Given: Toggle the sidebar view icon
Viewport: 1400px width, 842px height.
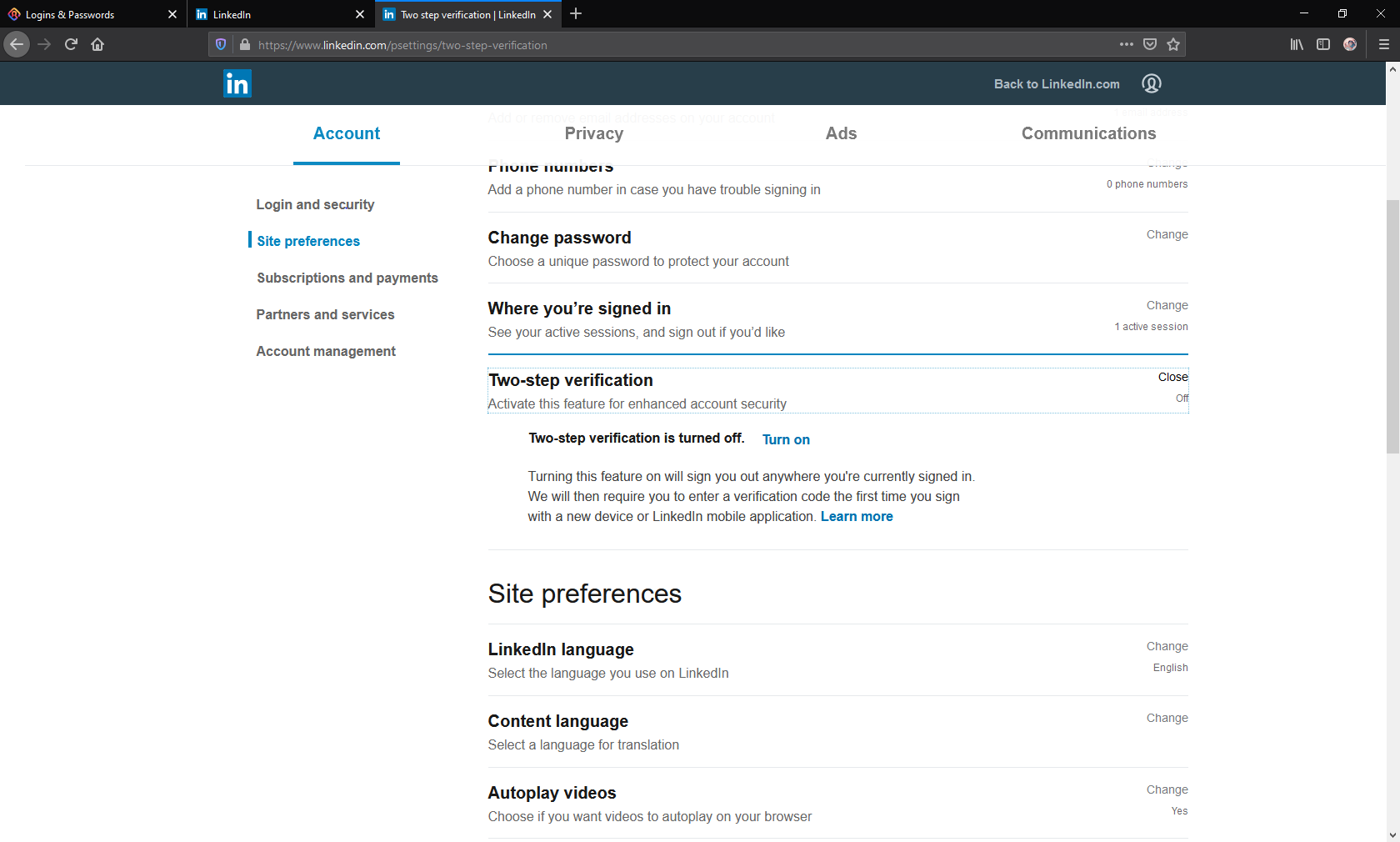Looking at the screenshot, I should pyautogui.click(x=1323, y=44).
